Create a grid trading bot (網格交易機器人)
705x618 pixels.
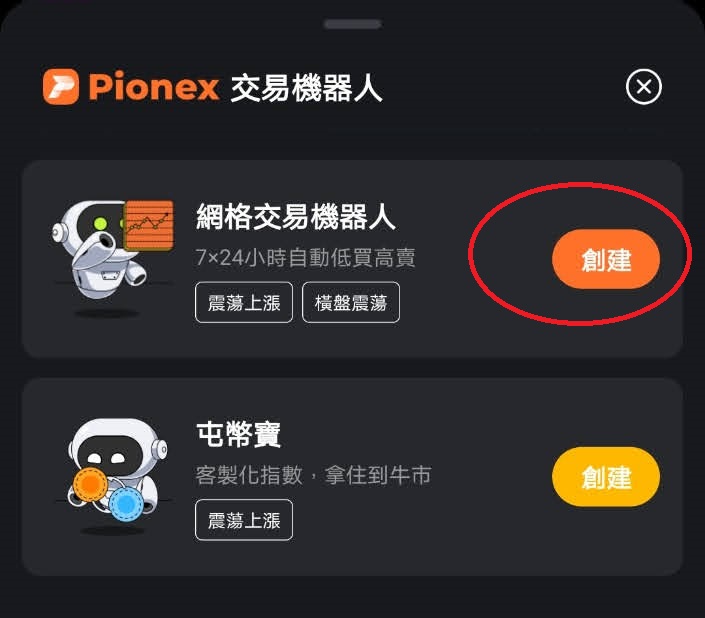(606, 259)
